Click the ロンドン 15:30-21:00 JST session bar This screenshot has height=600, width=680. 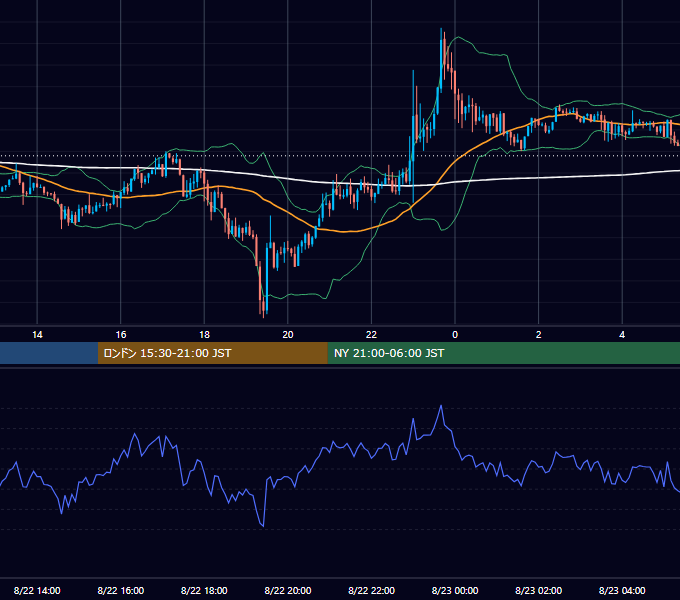coord(212,353)
